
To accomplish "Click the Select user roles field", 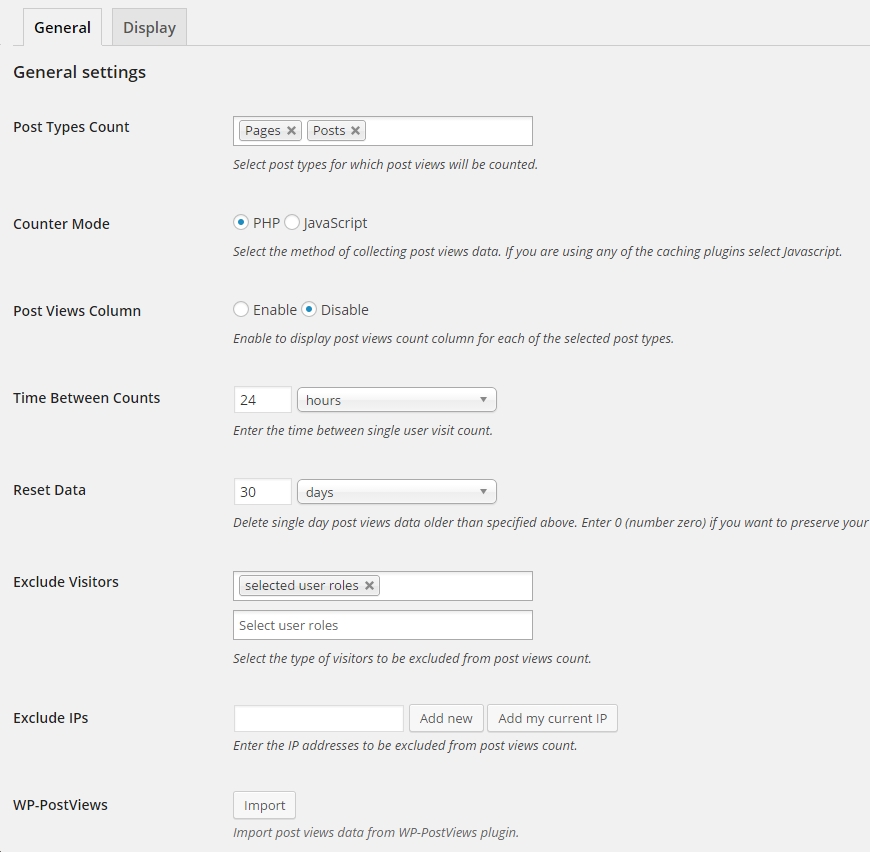I will click(382, 625).
